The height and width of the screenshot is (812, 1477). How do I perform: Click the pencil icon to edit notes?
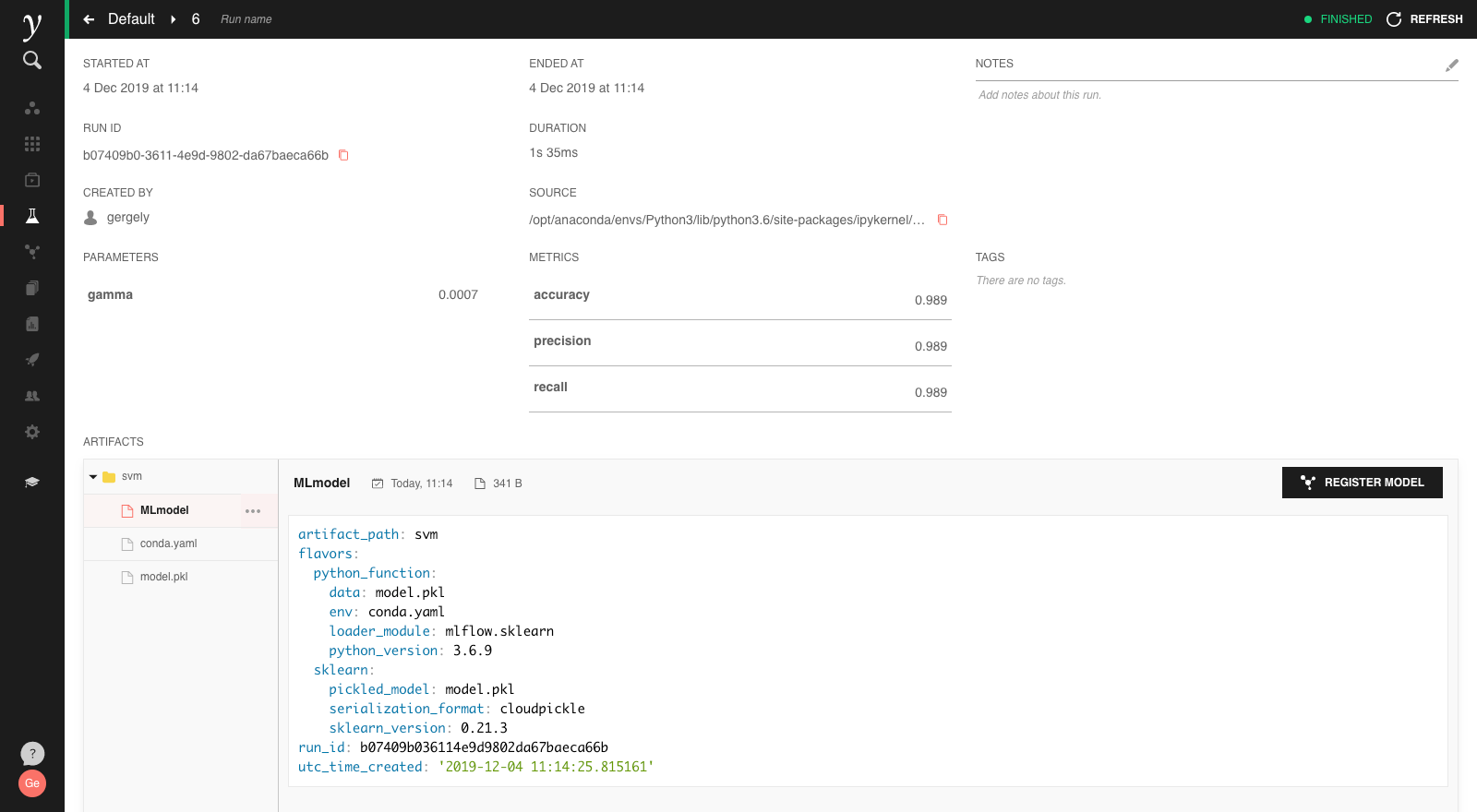point(1451,65)
